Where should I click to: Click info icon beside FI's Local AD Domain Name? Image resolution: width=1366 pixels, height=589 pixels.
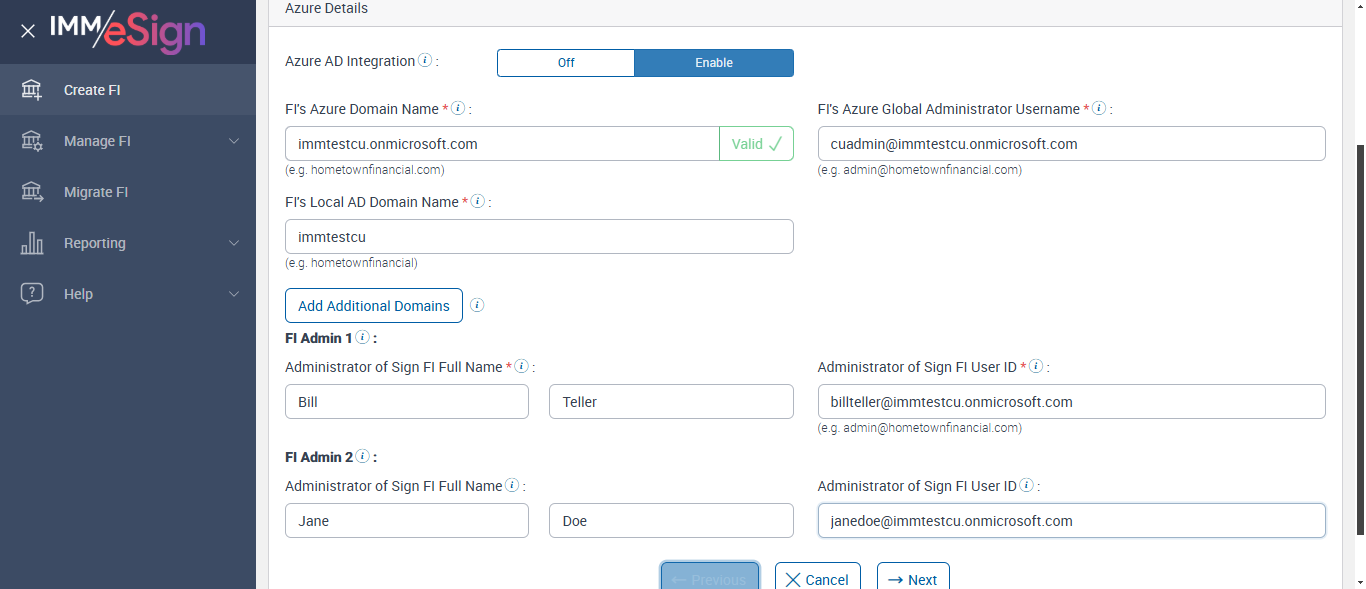[x=478, y=201]
